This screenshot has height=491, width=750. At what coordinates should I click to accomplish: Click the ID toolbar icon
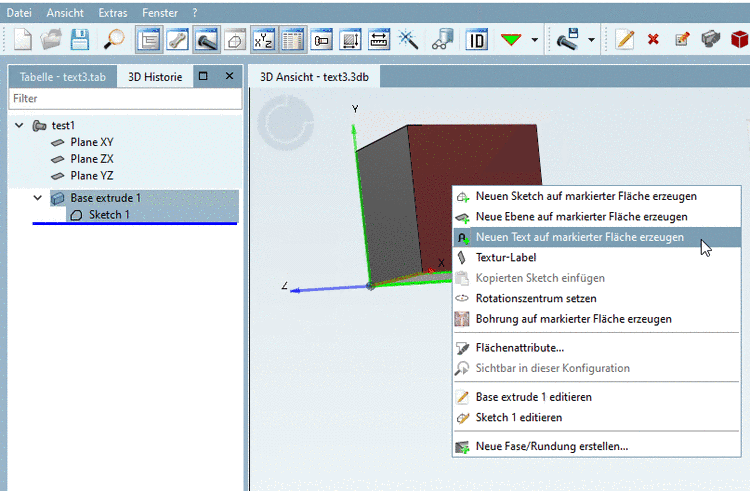(x=476, y=40)
